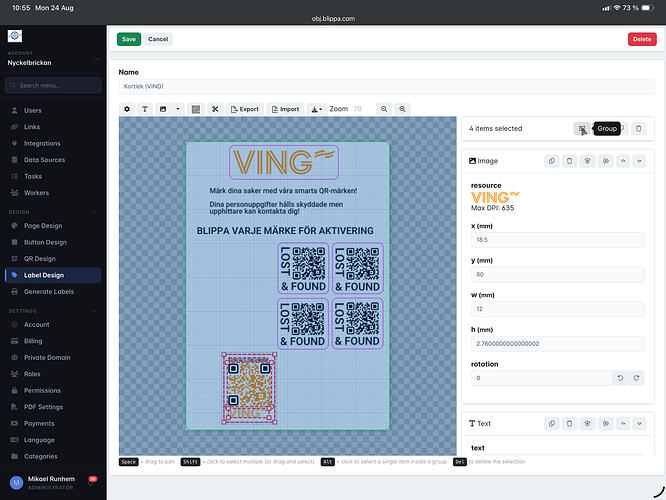This screenshot has width=666, height=500.
Task: Move the Image element up
Action: 623,161
